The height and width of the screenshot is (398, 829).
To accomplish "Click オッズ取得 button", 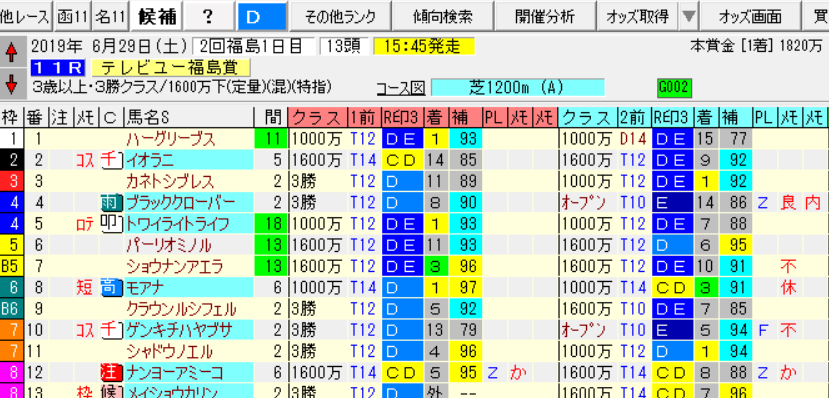I will (638, 16).
